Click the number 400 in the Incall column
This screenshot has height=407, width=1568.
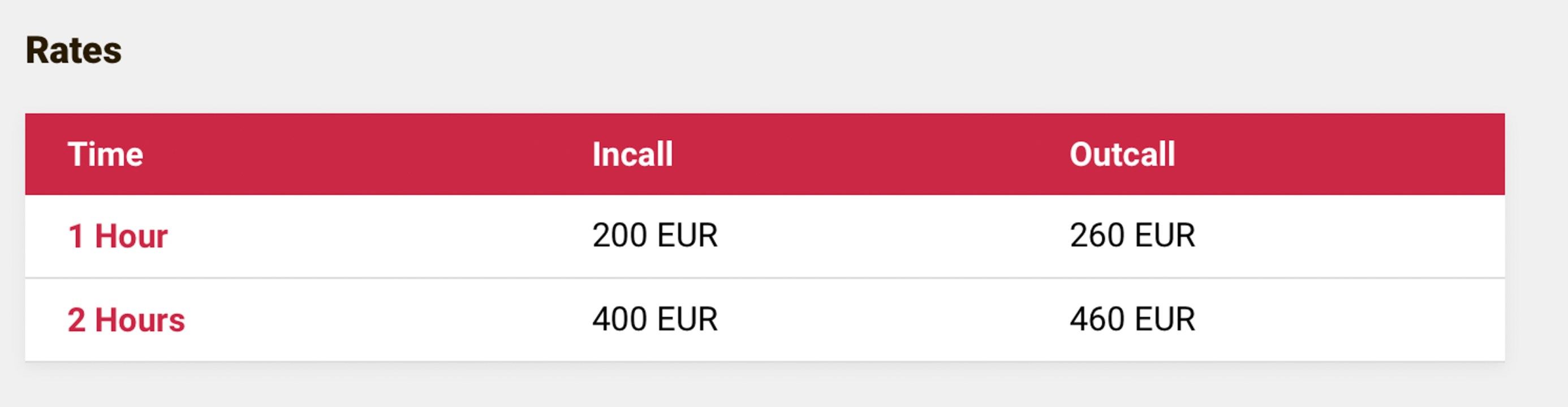click(619, 319)
